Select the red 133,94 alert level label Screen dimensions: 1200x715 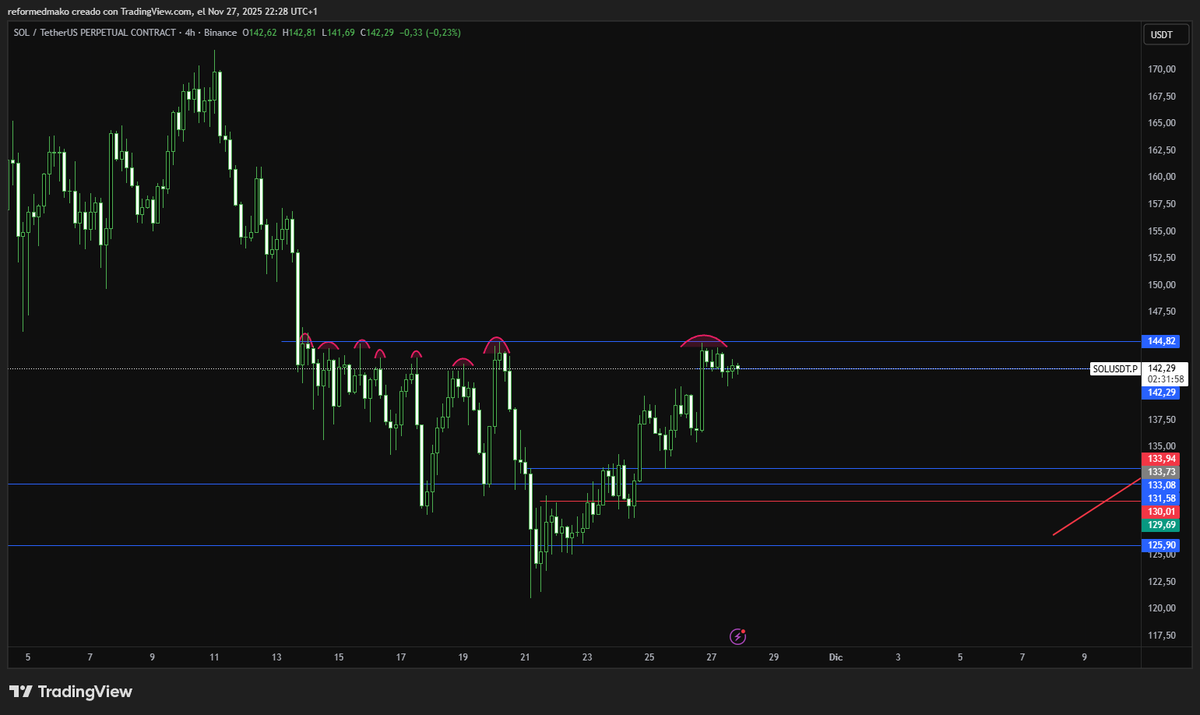point(1160,458)
